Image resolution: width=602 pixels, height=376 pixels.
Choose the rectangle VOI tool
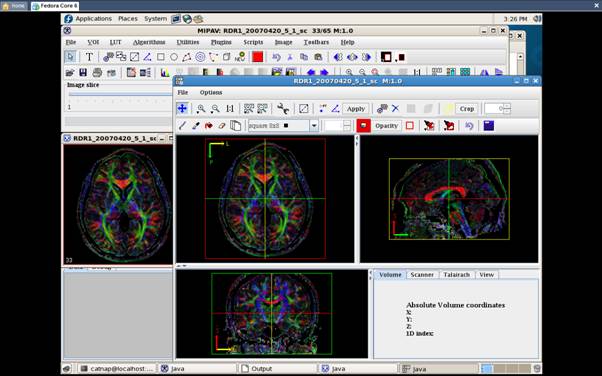click(x=161, y=57)
